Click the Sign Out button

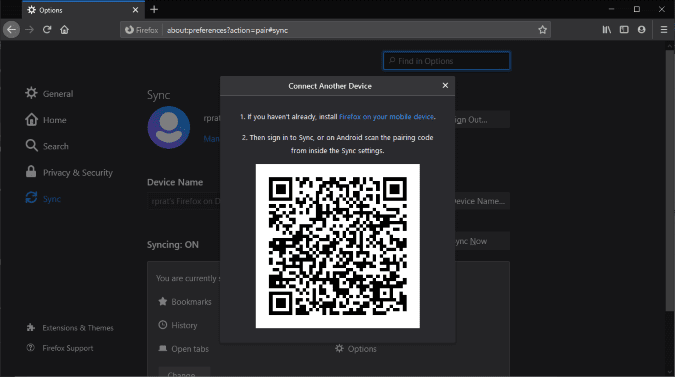pyautogui.click(x=482, y=120)
